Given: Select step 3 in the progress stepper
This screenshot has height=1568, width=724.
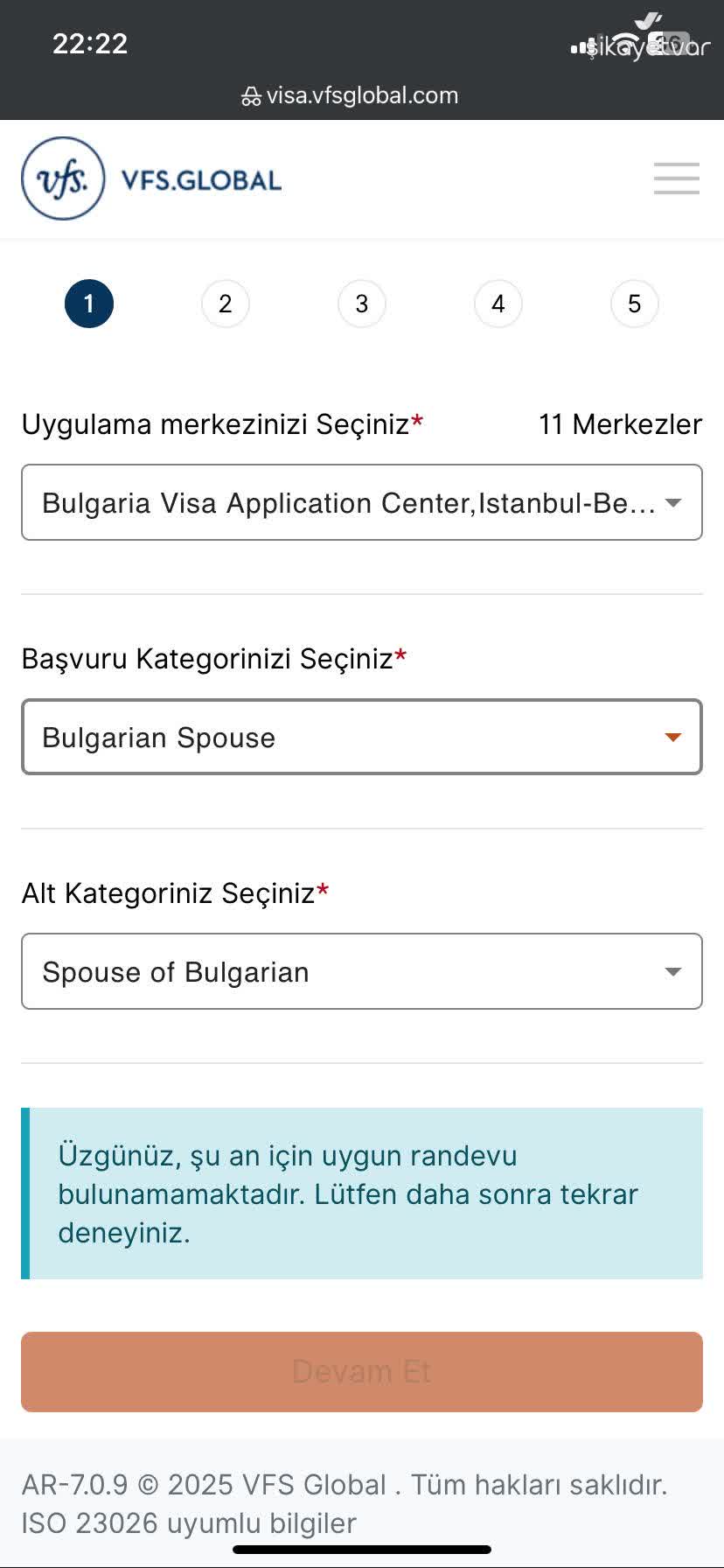Looking at the screenshot, I should point(361,304).
